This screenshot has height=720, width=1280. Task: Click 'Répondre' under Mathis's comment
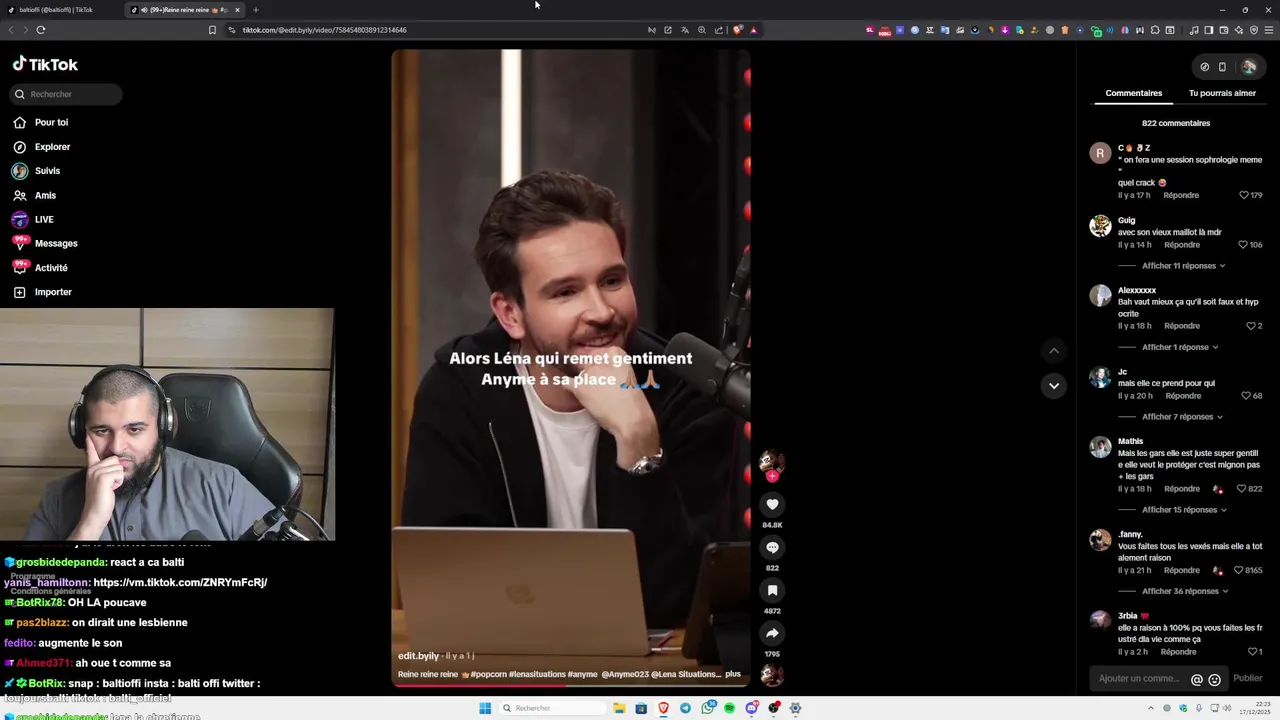[1182, 489]
